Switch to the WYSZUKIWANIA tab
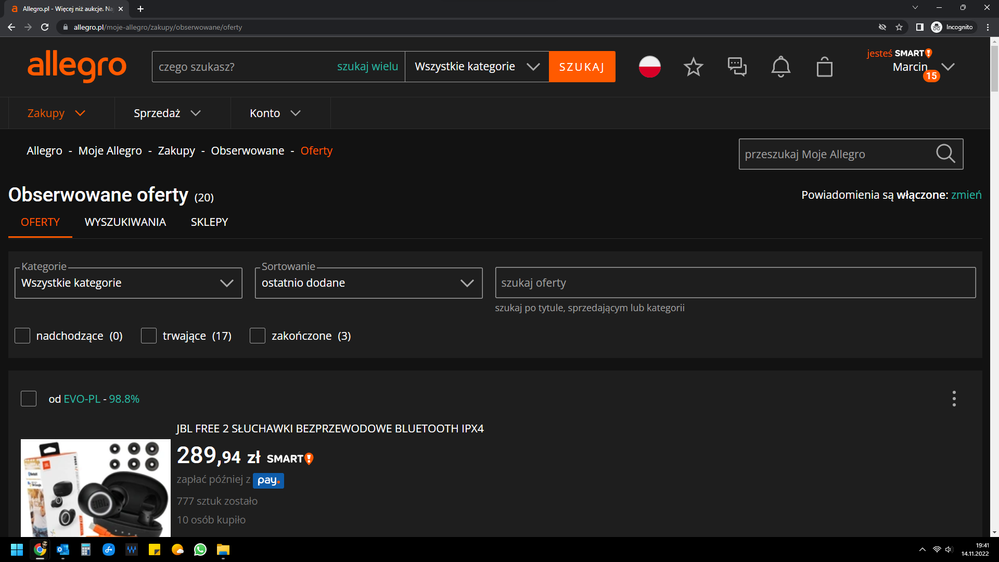This screenshot has width=999, height=562. click(125, 222)
